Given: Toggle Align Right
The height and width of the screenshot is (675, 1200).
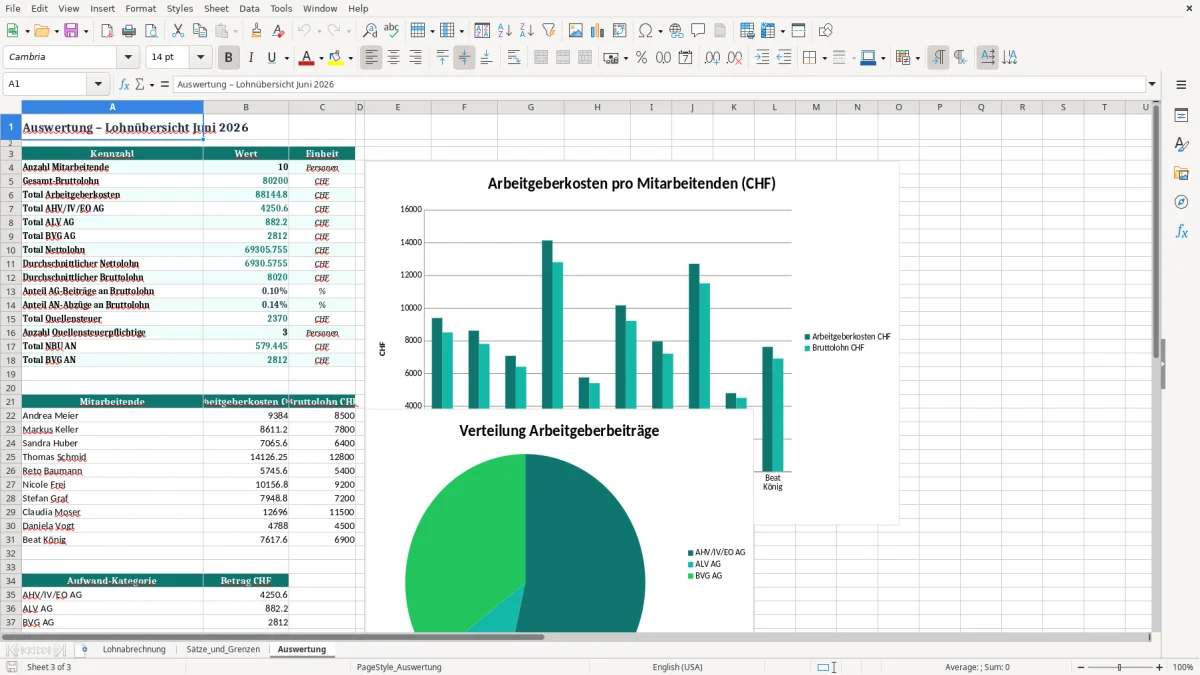Looking at the screenshot, I should 415,58.
